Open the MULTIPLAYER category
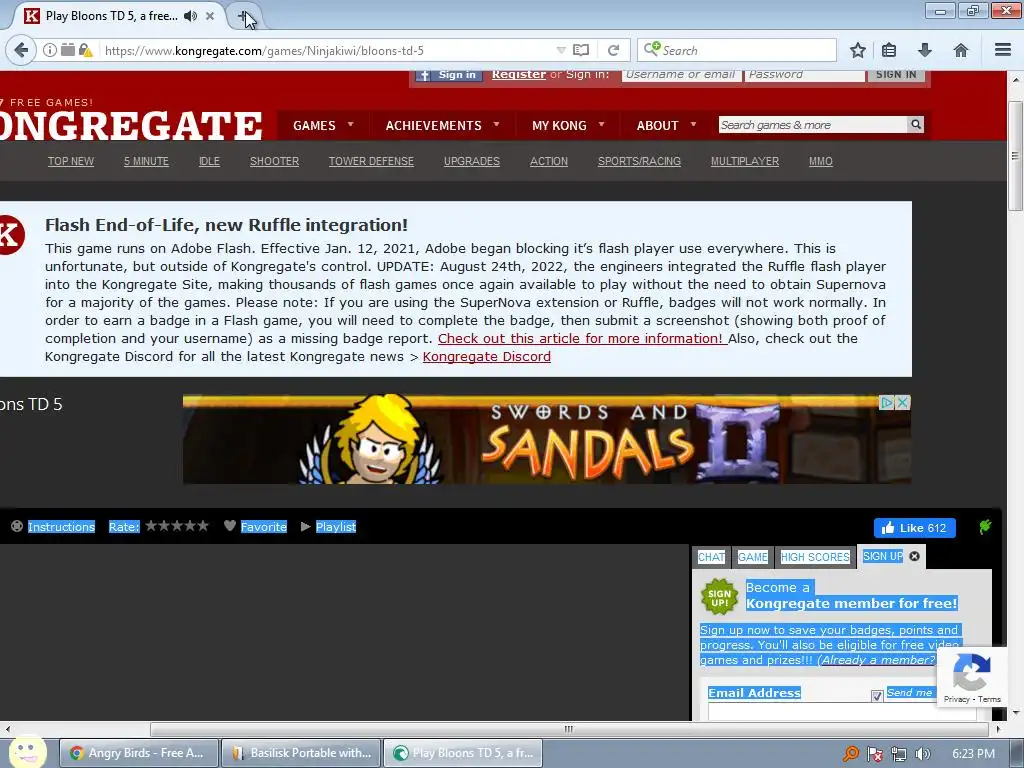This screenshot has width=1024, height=768. click(x=744, y=161)
